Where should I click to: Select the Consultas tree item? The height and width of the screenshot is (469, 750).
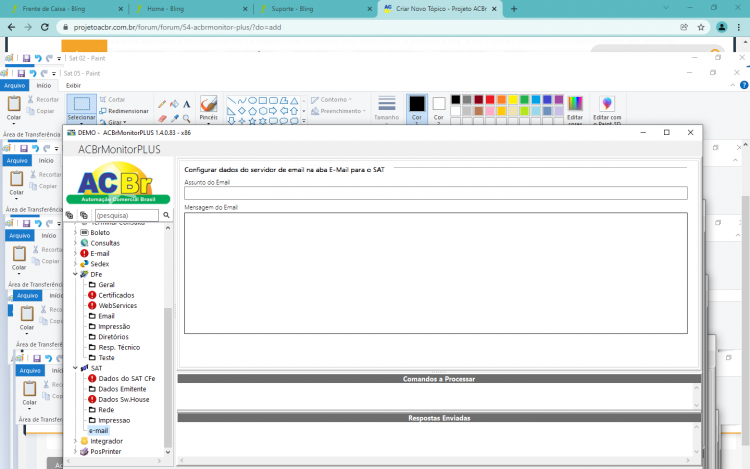coord(105,243)
